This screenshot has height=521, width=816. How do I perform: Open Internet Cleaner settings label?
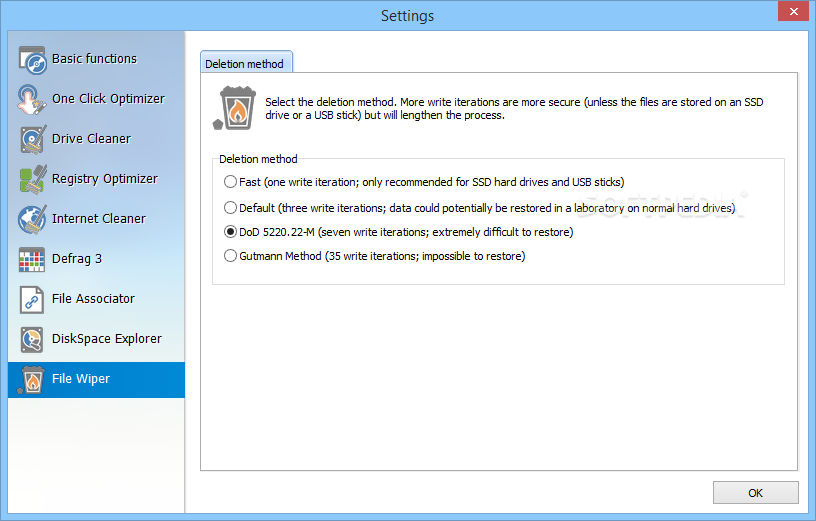tap(99, 219)
